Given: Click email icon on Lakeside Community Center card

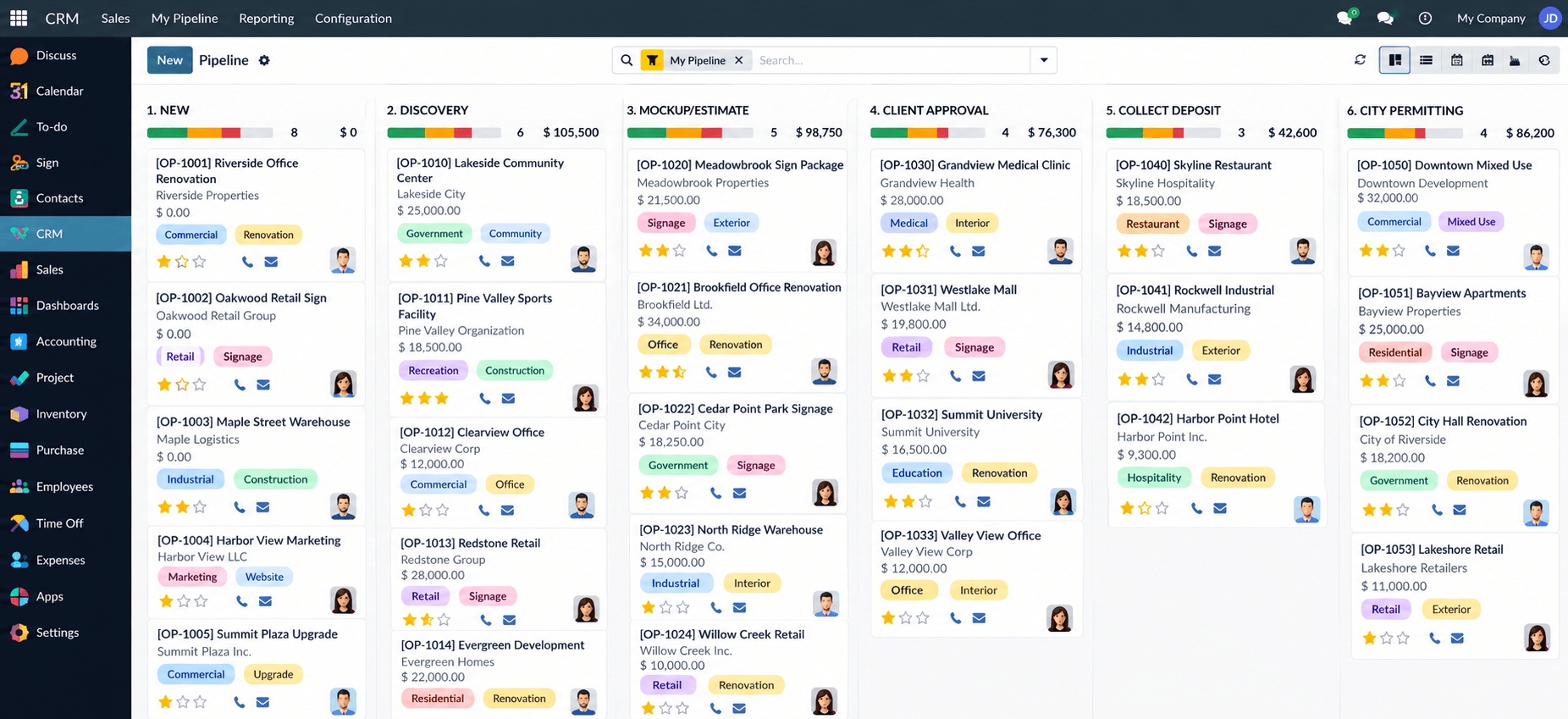Looking at the screenshot, I should [x=508, y=261].
